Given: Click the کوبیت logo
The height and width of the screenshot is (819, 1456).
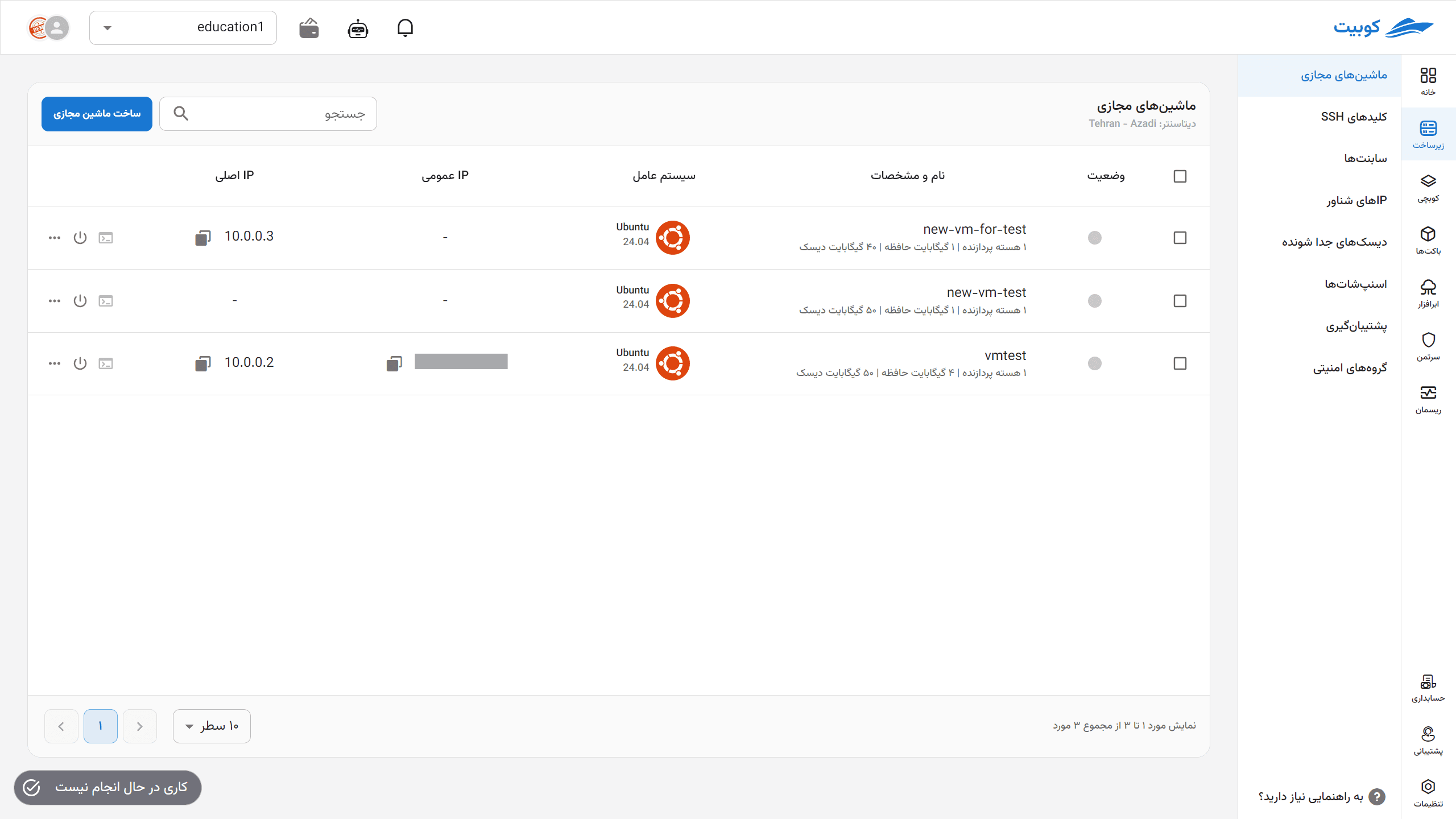Looking at the screenshot, I should (1383, 27).
